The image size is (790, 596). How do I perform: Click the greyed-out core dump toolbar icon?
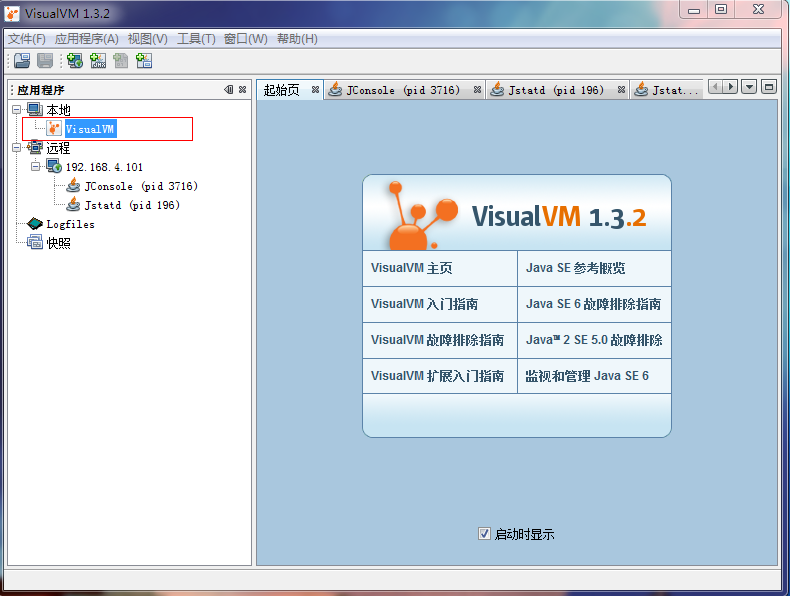click(x=121, y=61)
